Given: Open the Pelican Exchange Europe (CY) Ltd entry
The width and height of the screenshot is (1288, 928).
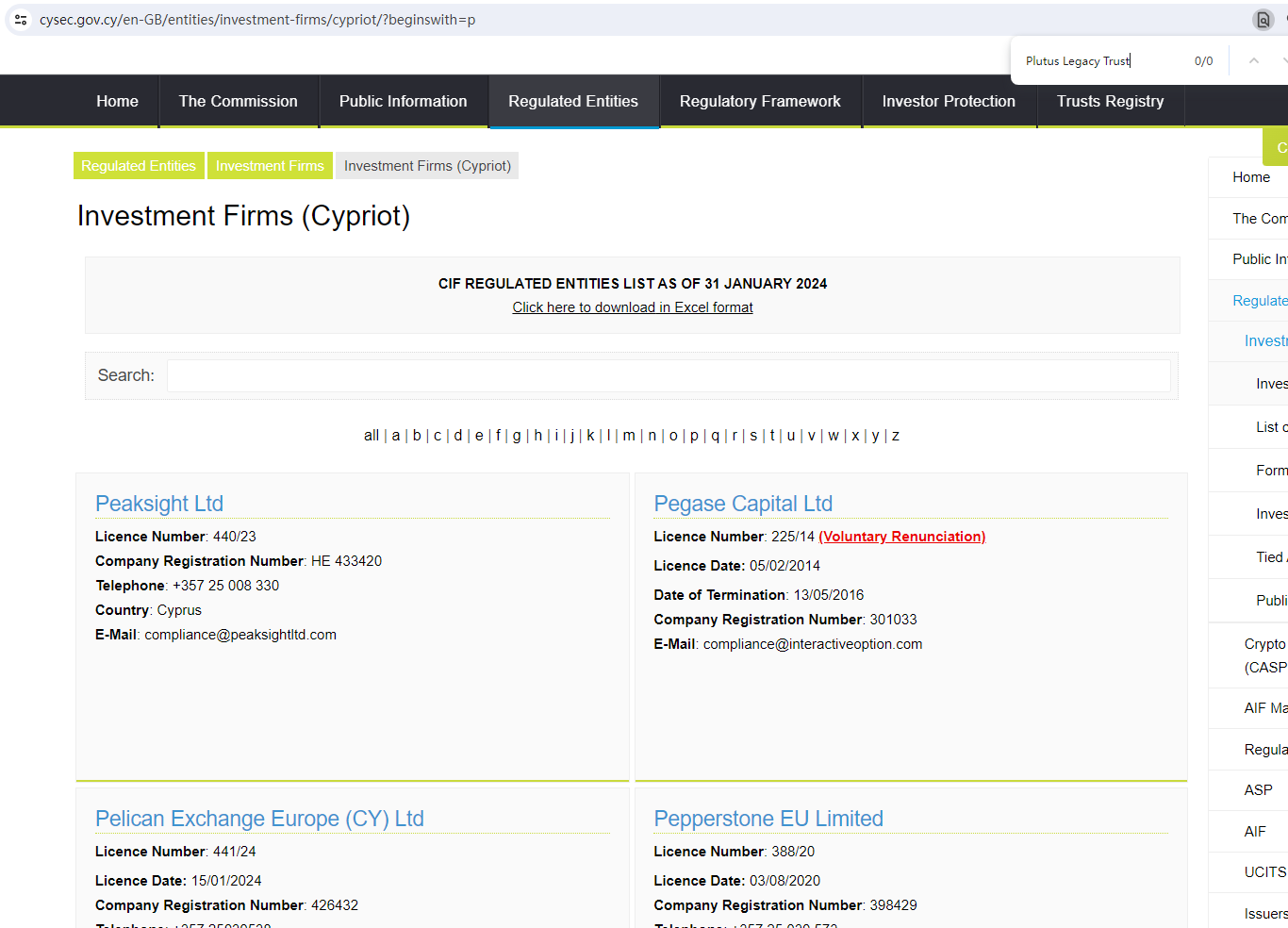Looking at the screenshot, I should [259, 819].
